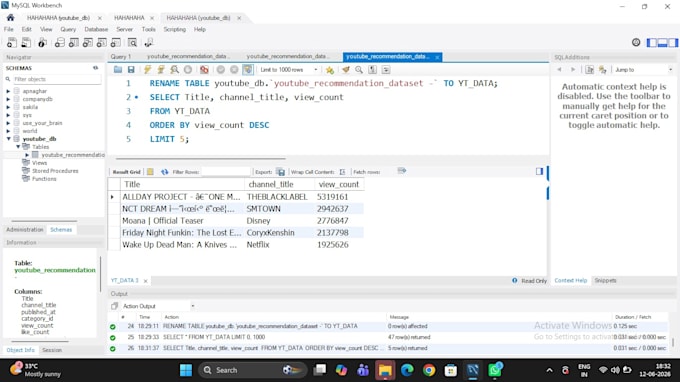The image size is (680, 382).
Task: Save the script to file
Action: 131,69
